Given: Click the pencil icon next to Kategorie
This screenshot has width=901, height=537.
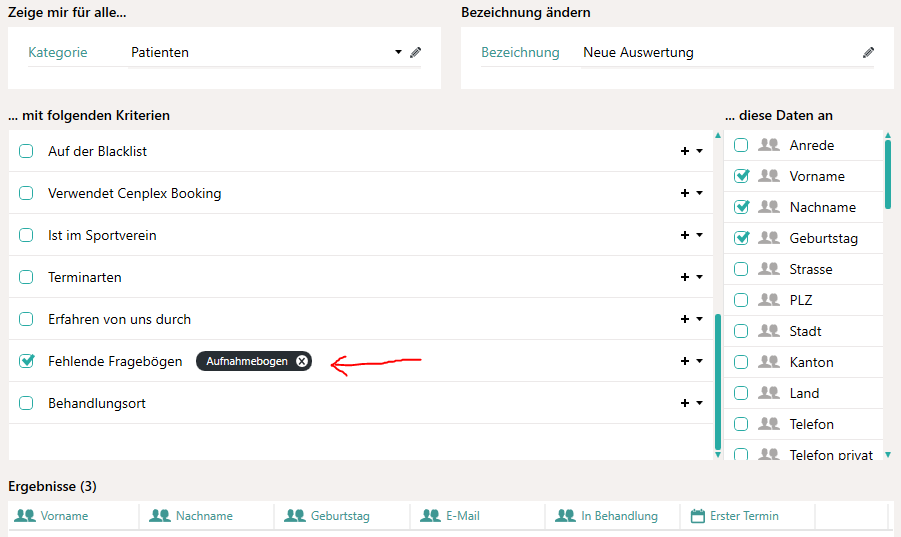Looking at the screenshot, I should pos(416,53).
